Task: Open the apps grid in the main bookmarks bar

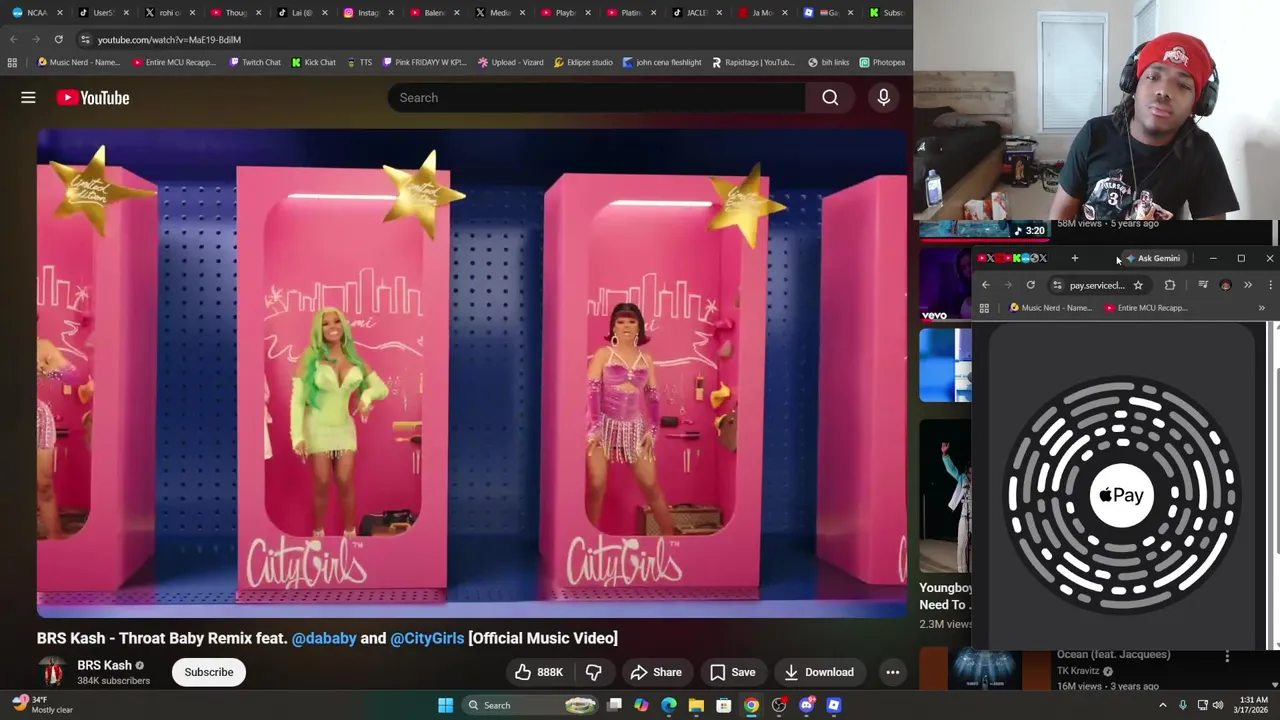Action: 12,62
